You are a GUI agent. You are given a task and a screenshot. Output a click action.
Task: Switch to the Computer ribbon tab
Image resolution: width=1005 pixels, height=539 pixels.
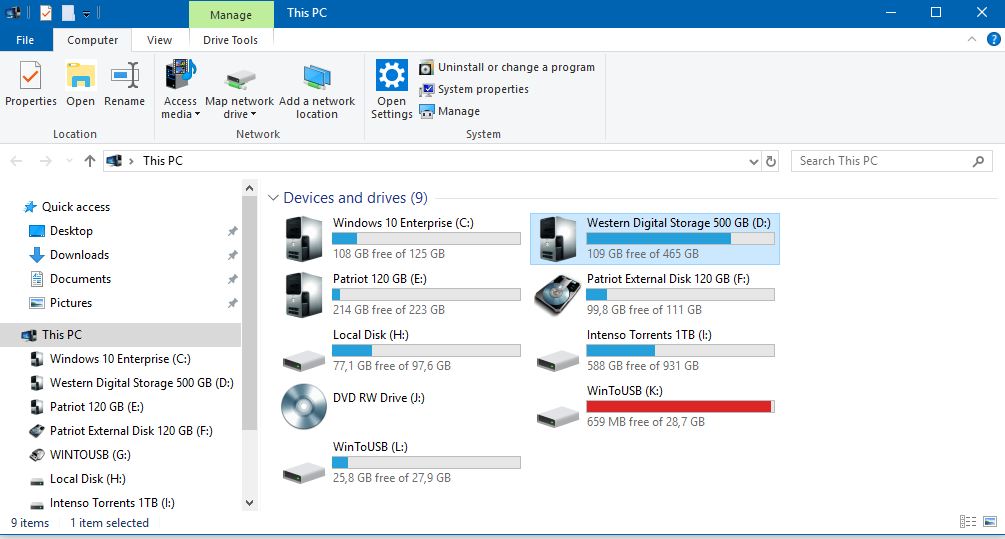pyautogui.click(x=92, y=40)
